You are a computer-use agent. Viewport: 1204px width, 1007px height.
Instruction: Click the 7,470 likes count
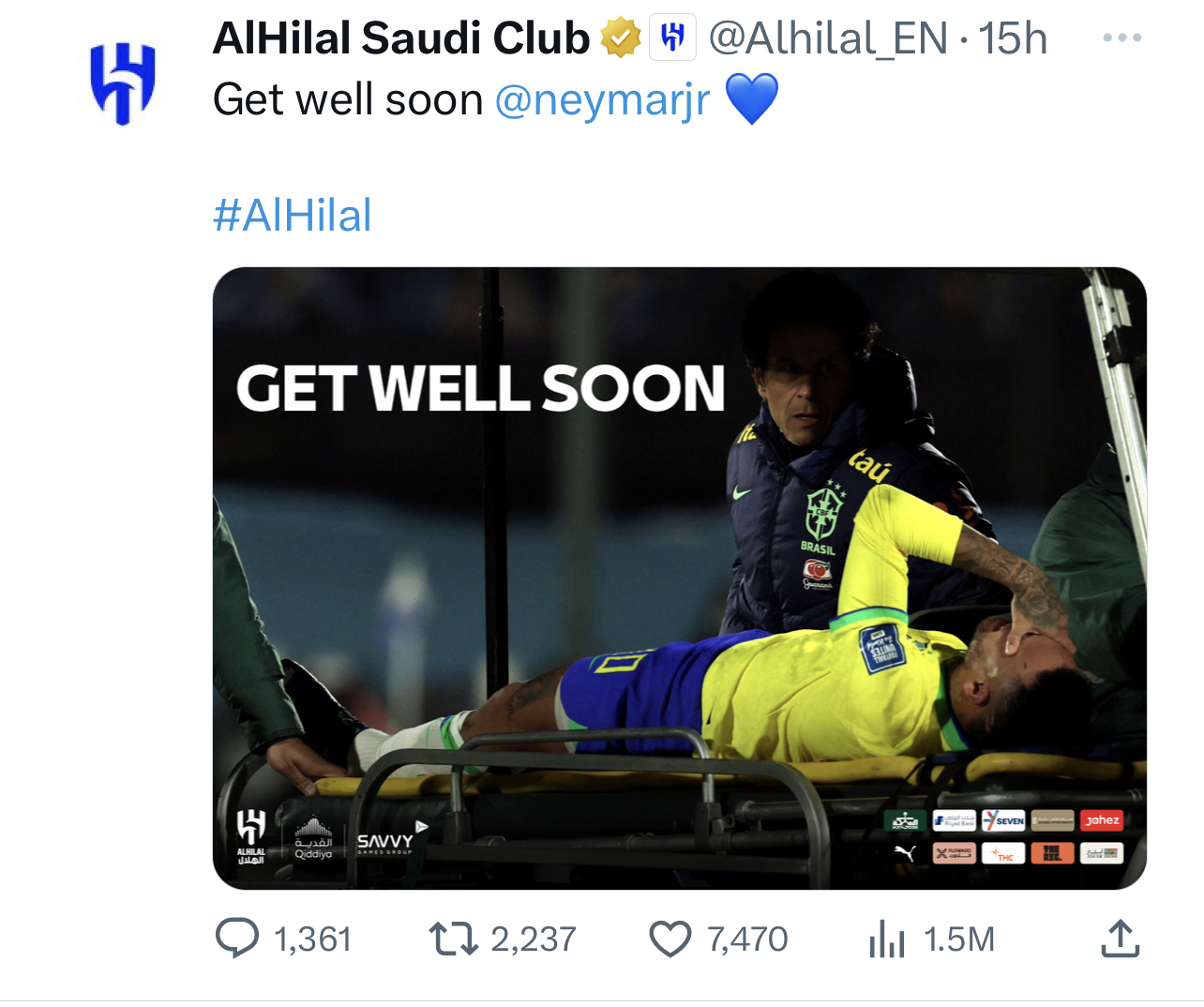coord(747,939)
